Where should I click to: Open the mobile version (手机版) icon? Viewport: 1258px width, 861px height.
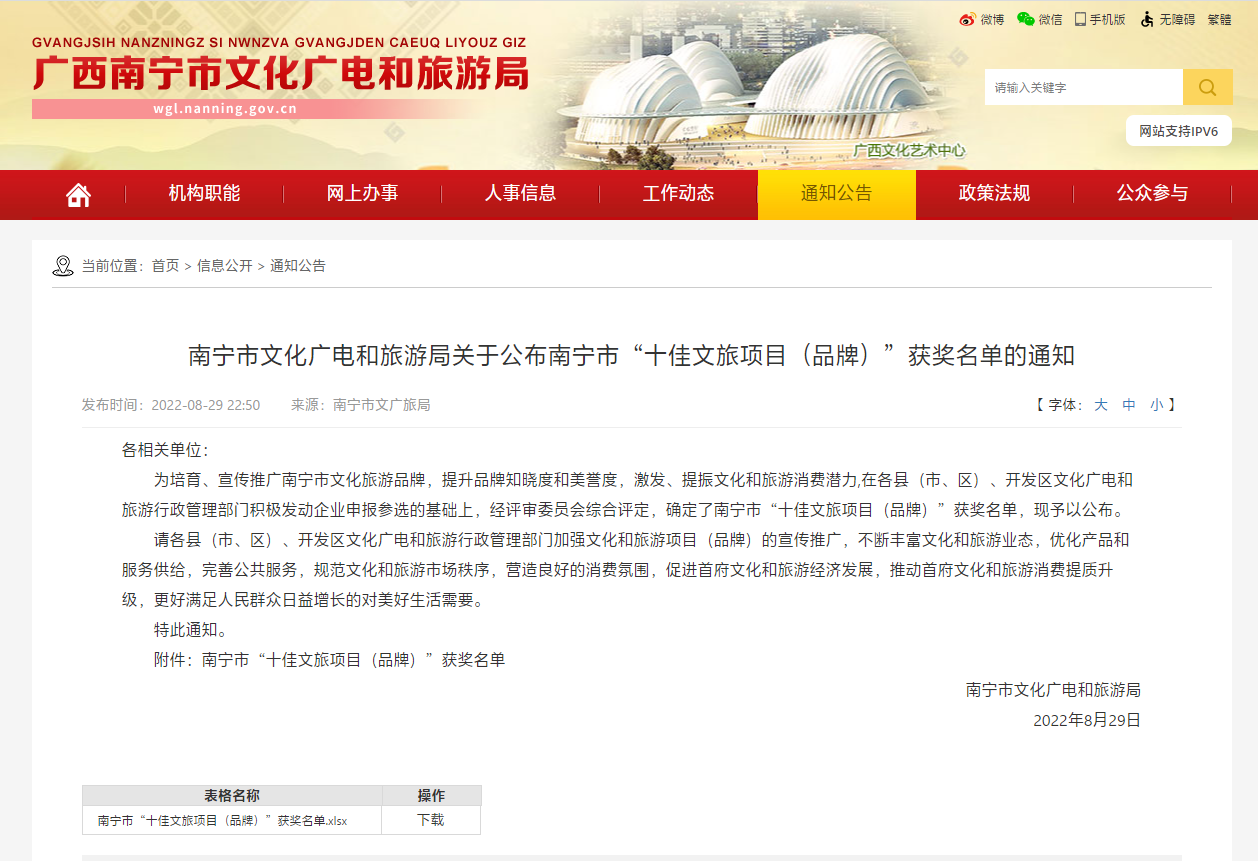tap(1081, 19)
